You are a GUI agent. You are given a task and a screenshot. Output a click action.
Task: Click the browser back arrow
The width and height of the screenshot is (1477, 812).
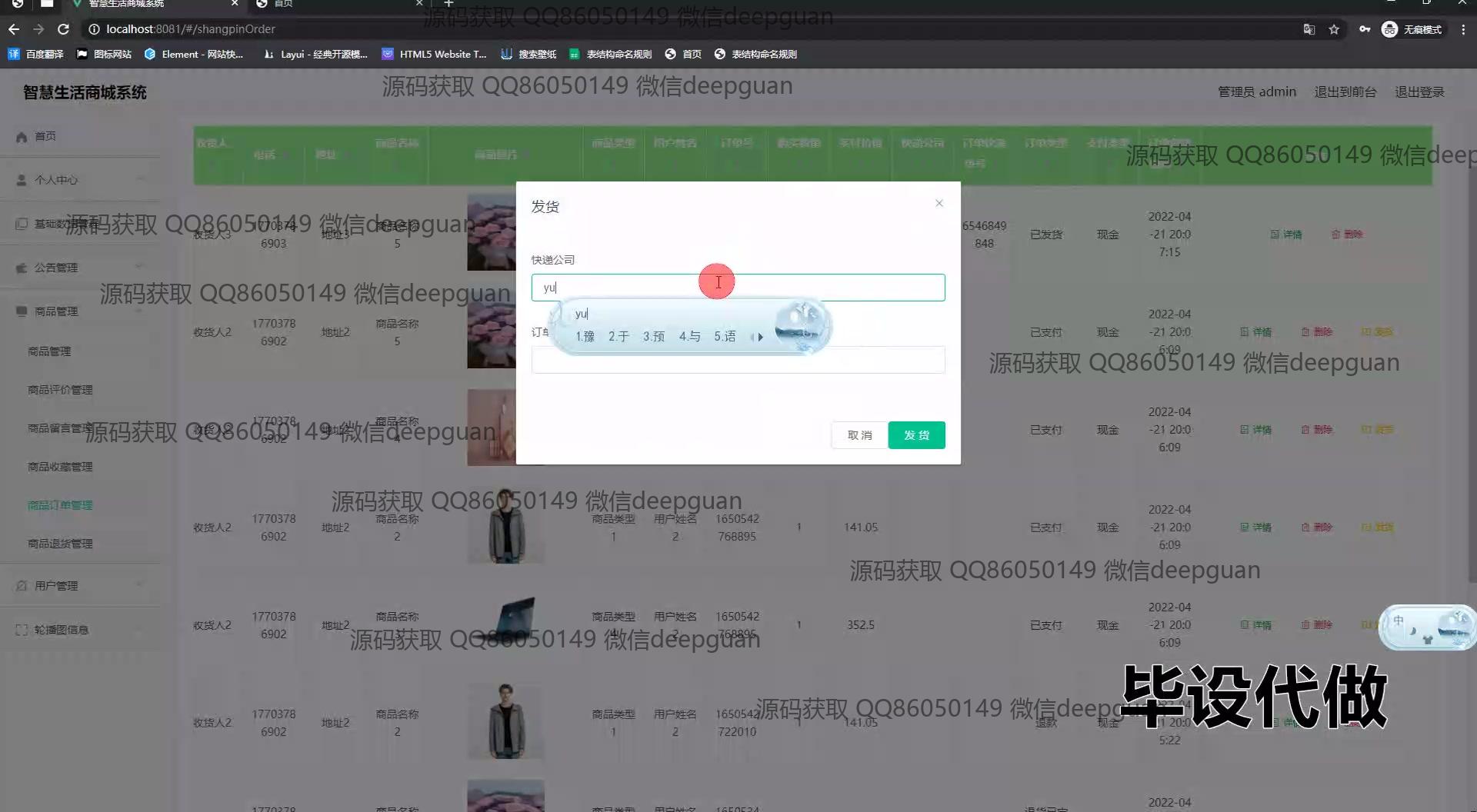(x=14, y=29)
